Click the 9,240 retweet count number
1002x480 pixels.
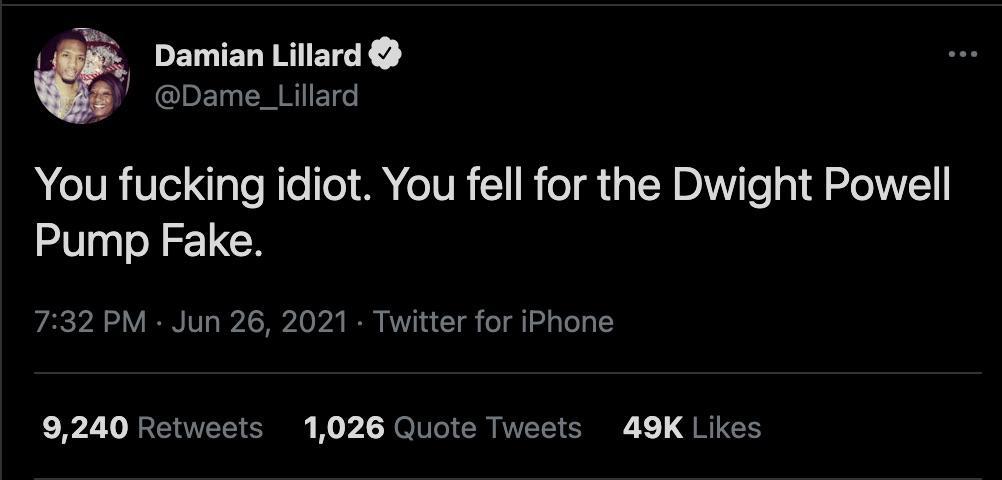[x=85, y=428]
